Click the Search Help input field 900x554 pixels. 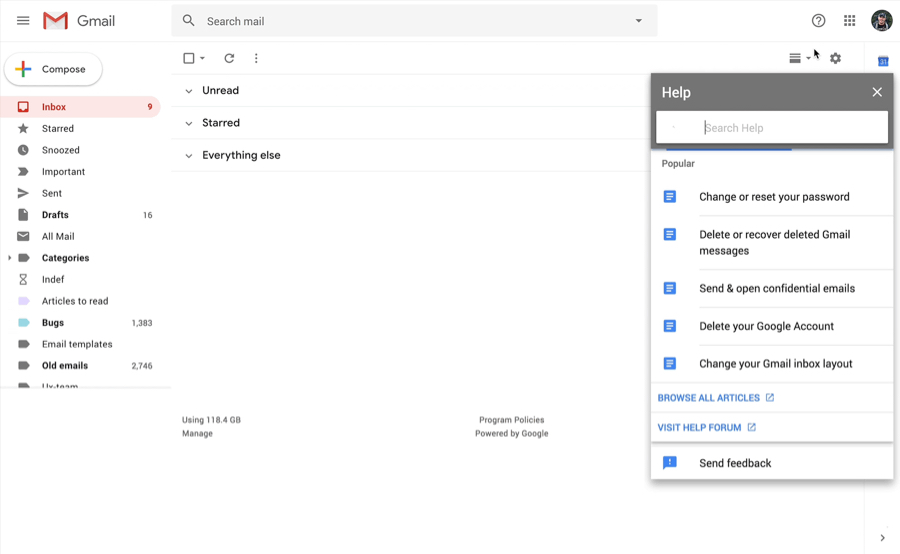[772, 127]
